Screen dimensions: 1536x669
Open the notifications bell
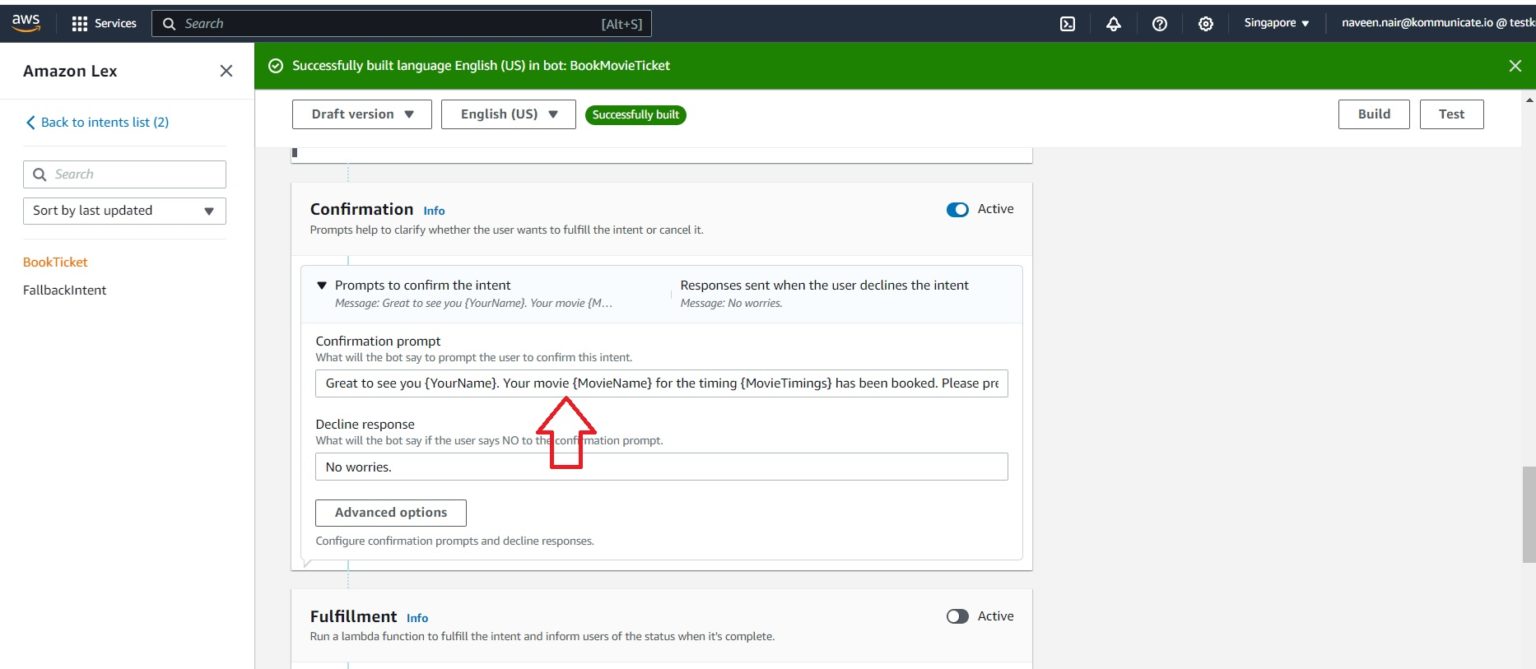pyautogui.click(x=1113, y=22)
